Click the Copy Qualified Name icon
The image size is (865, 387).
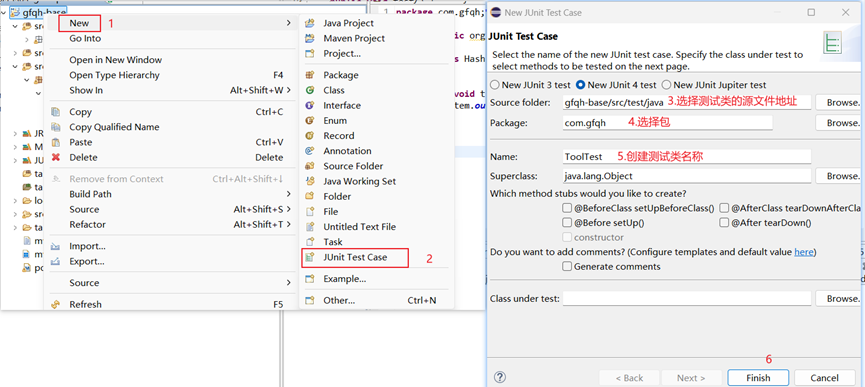56,127
